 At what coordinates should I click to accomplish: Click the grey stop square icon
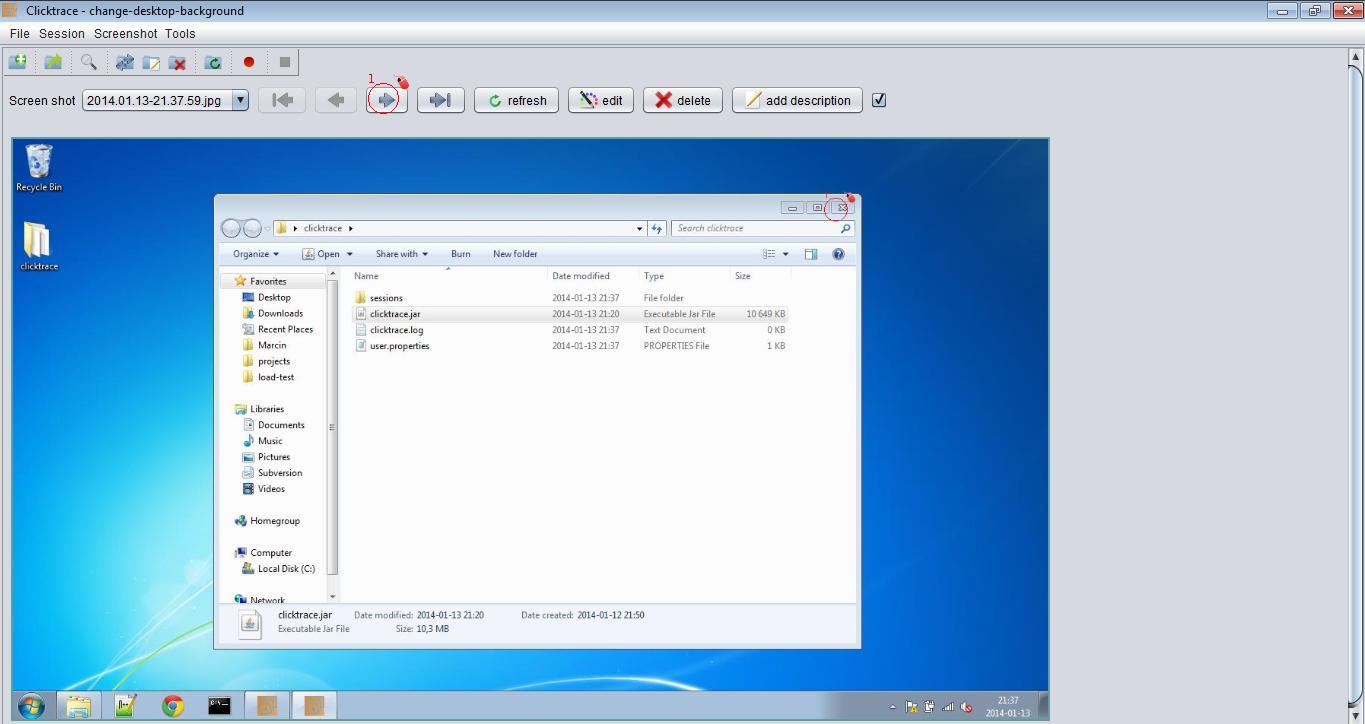[x=285, y=62]
